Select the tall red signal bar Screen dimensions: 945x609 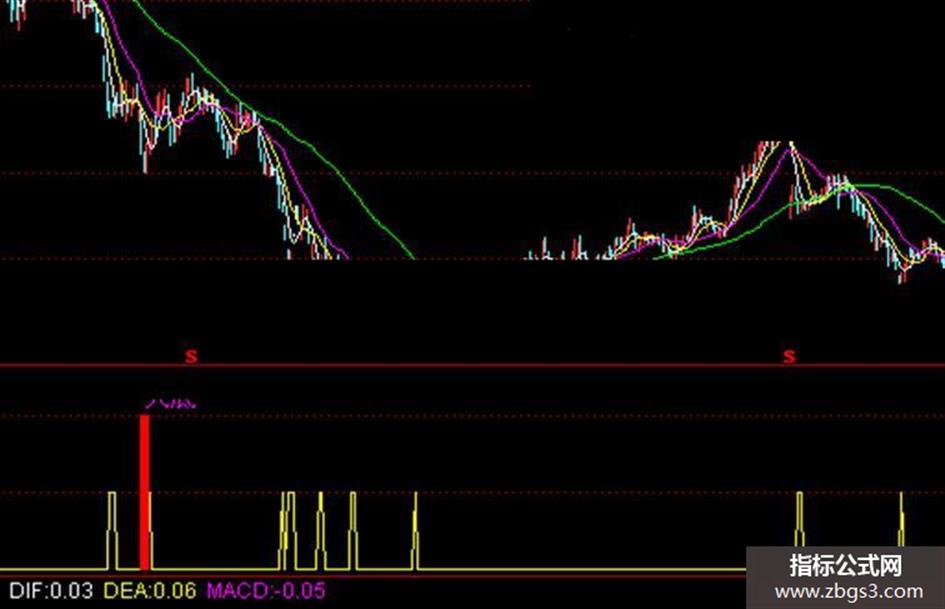[x=145, y=492]
